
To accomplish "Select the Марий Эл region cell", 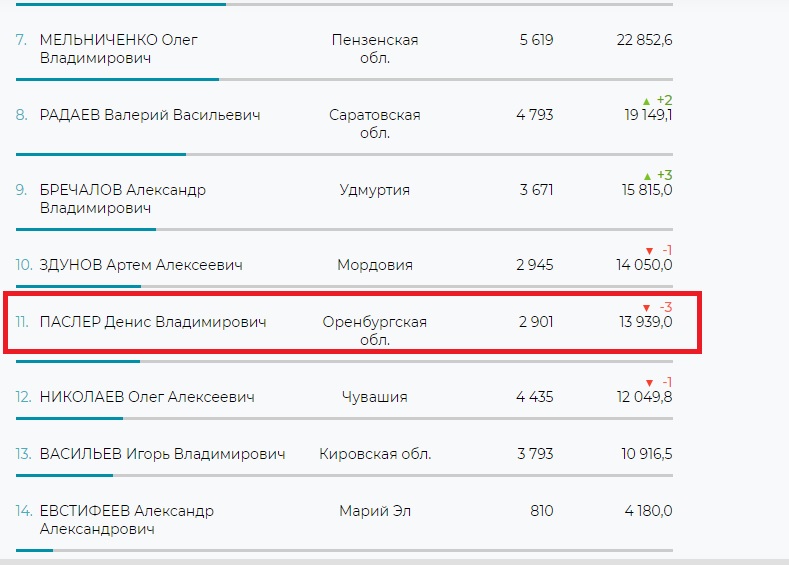I will click(374, 511).
